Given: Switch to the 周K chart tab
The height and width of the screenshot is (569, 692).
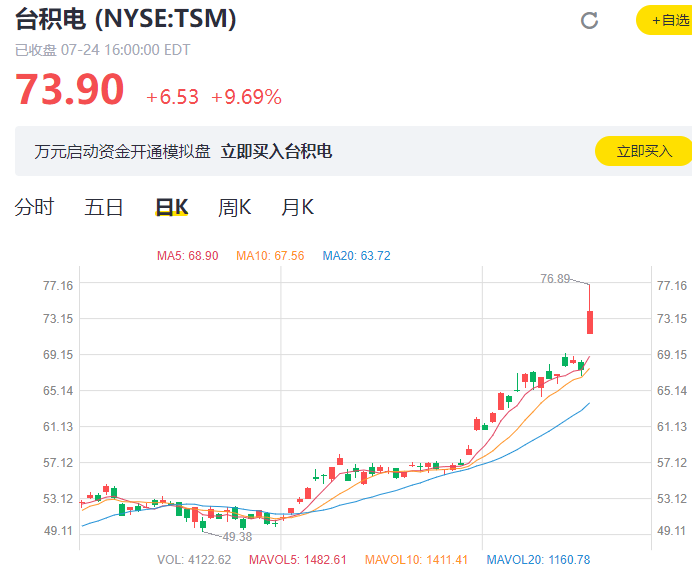Looking at the screenshot, I should coord(235,207).
